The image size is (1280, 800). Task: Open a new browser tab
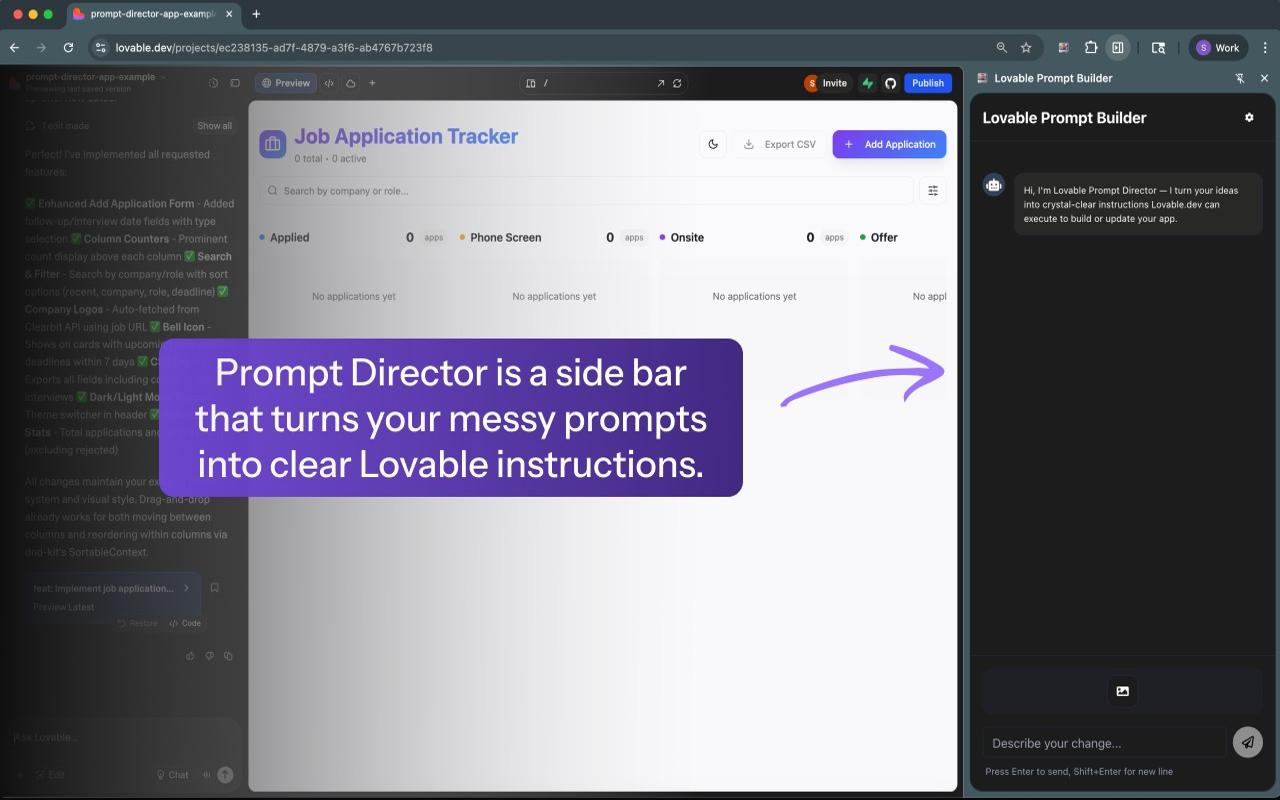[256, 14]
